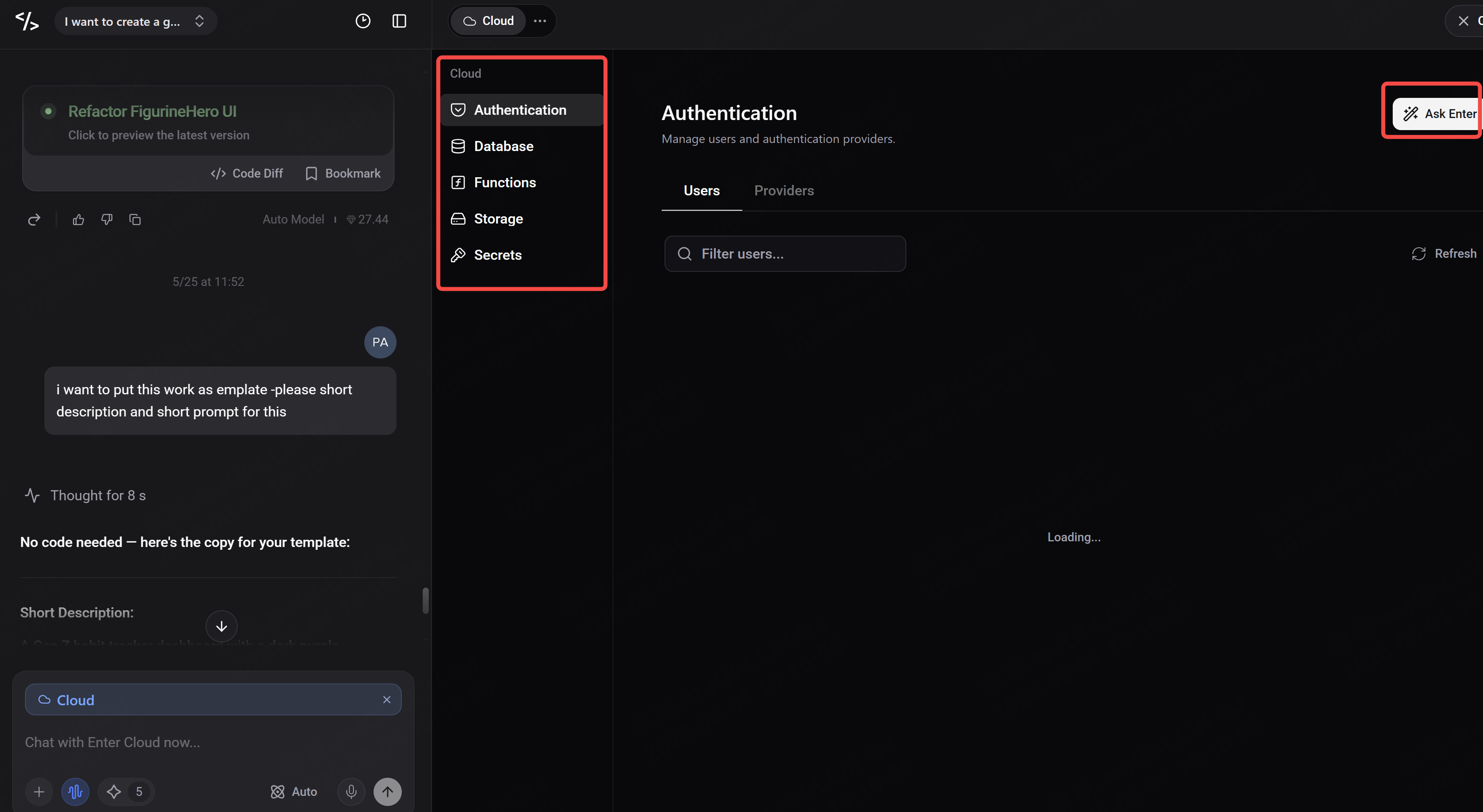Click the Filter users search field
Viewport: 1483px width, 812px height.
pyautogui.click(x=785, y=254)
